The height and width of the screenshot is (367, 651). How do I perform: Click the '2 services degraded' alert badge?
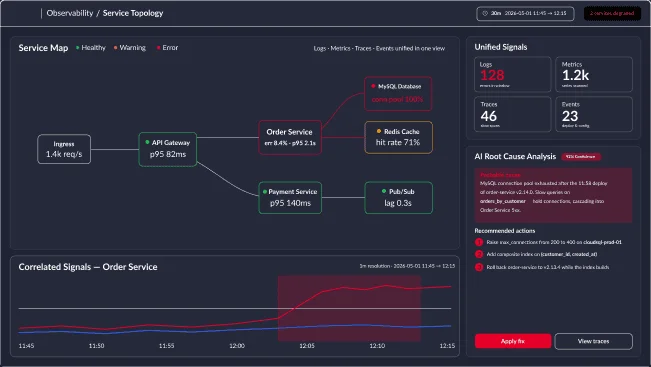pyautogui.click(x=612, y=13)
